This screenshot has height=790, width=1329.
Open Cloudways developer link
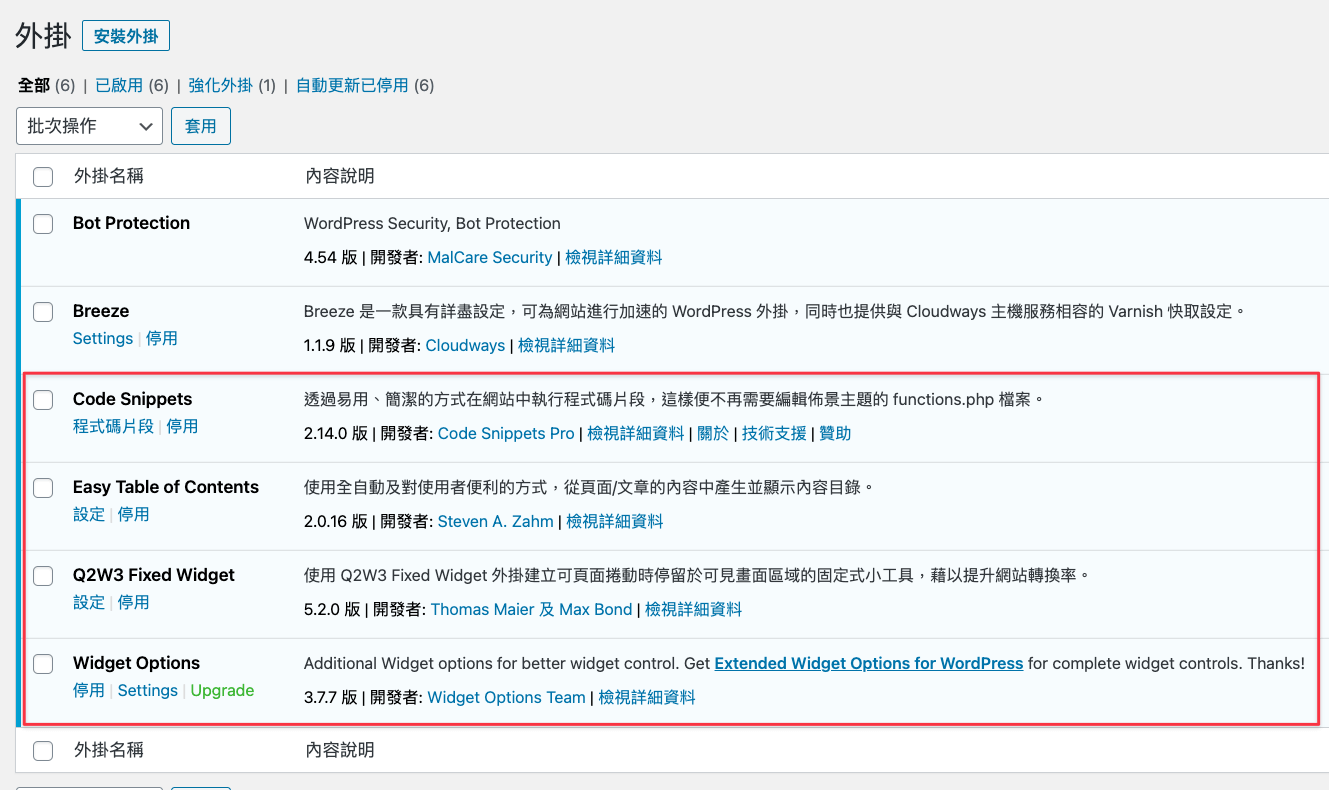point(465,345)
